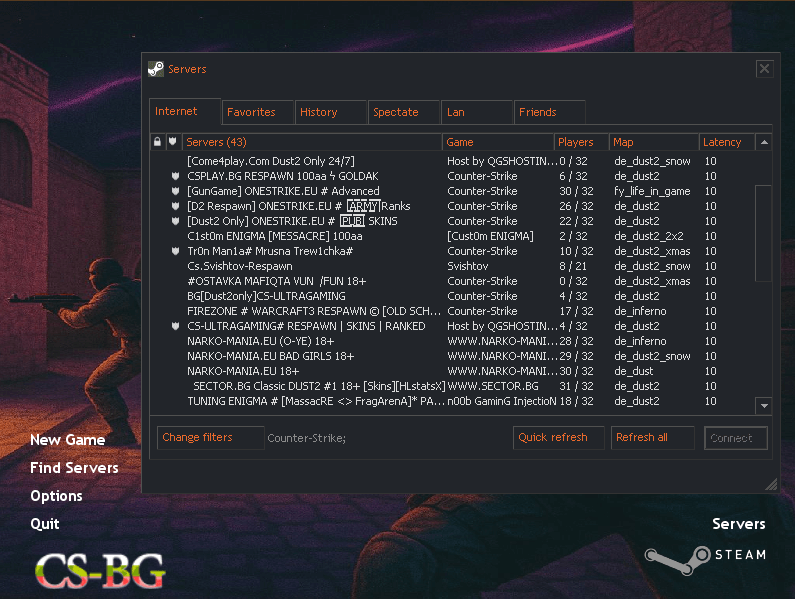Click the shield icon beside Dust2 Only ONESTRIKE.EU
795x599 pixels.
pos(175,221)
